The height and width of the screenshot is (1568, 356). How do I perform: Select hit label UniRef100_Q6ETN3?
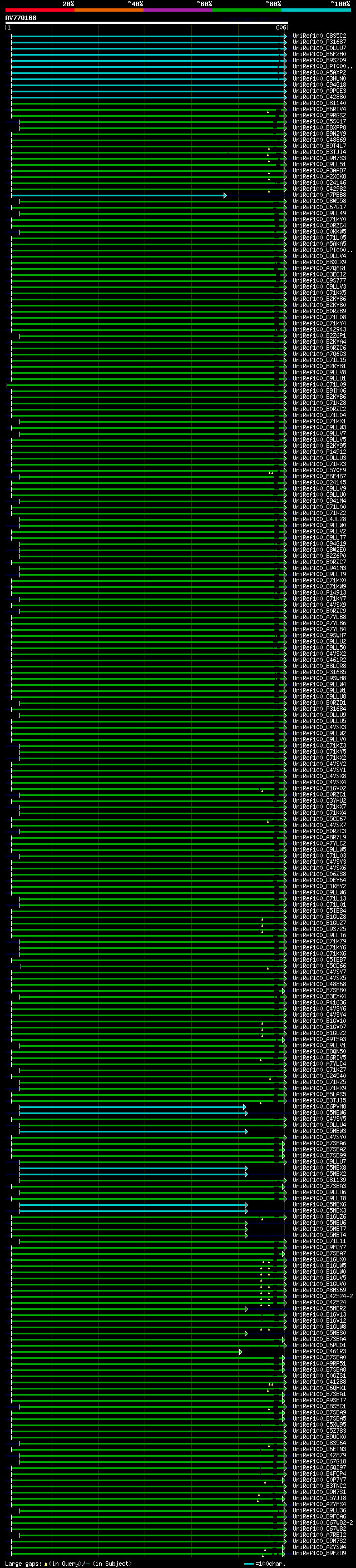pyautogui.click(x=319, y=1449)
